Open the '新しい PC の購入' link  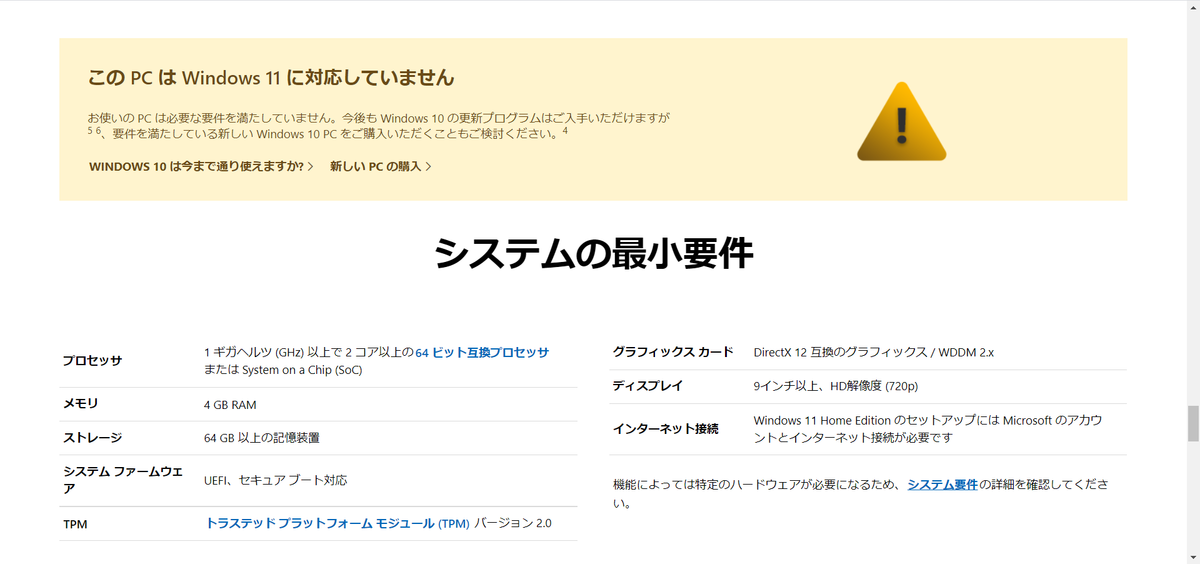380,166
